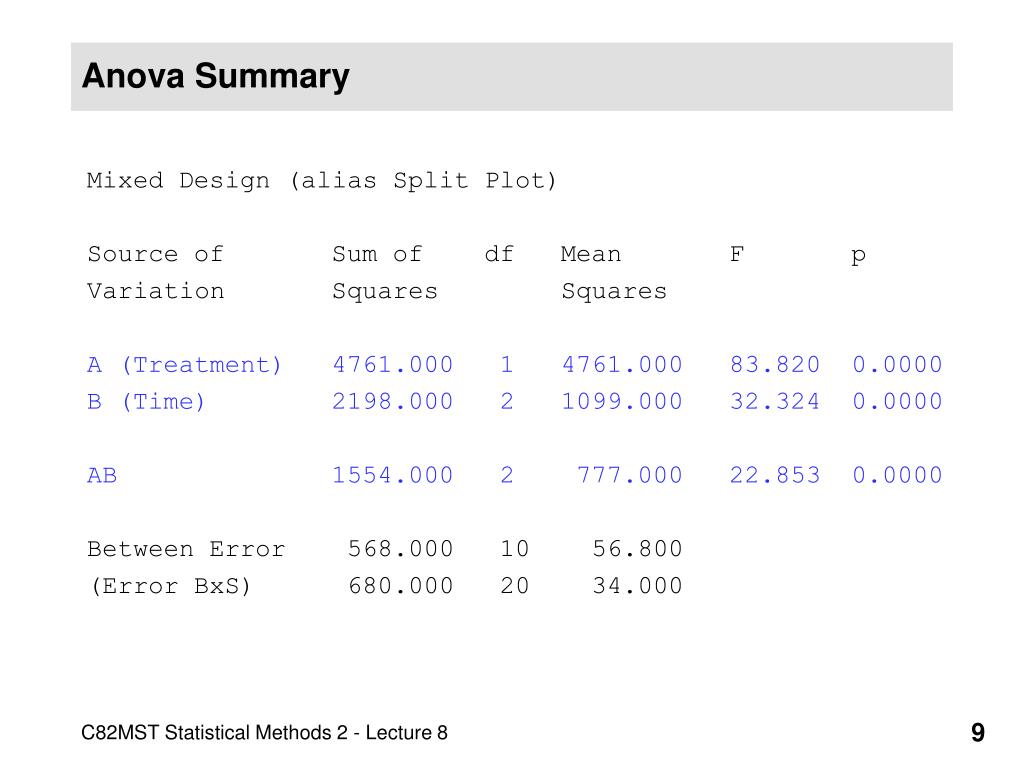
Task: Select mean square '34.000'
Action: point(637,586)
